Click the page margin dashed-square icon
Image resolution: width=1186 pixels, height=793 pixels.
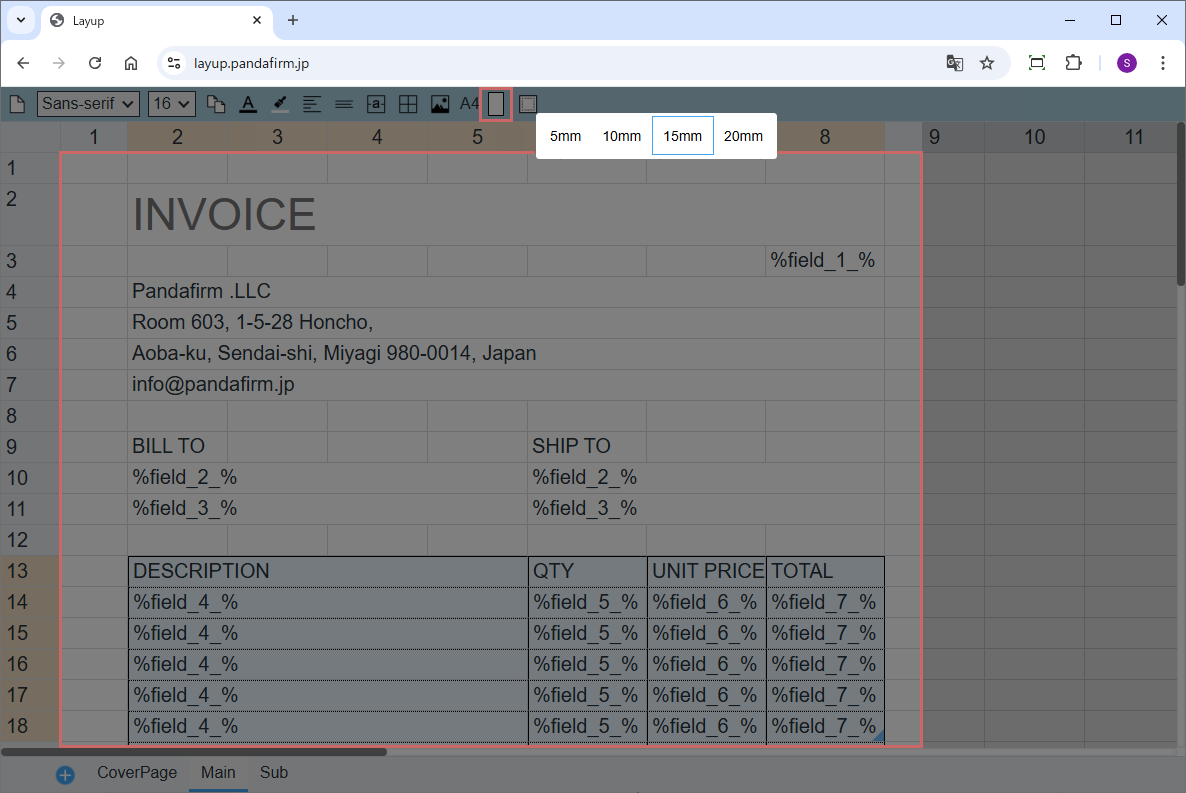(x=528, y=104)
